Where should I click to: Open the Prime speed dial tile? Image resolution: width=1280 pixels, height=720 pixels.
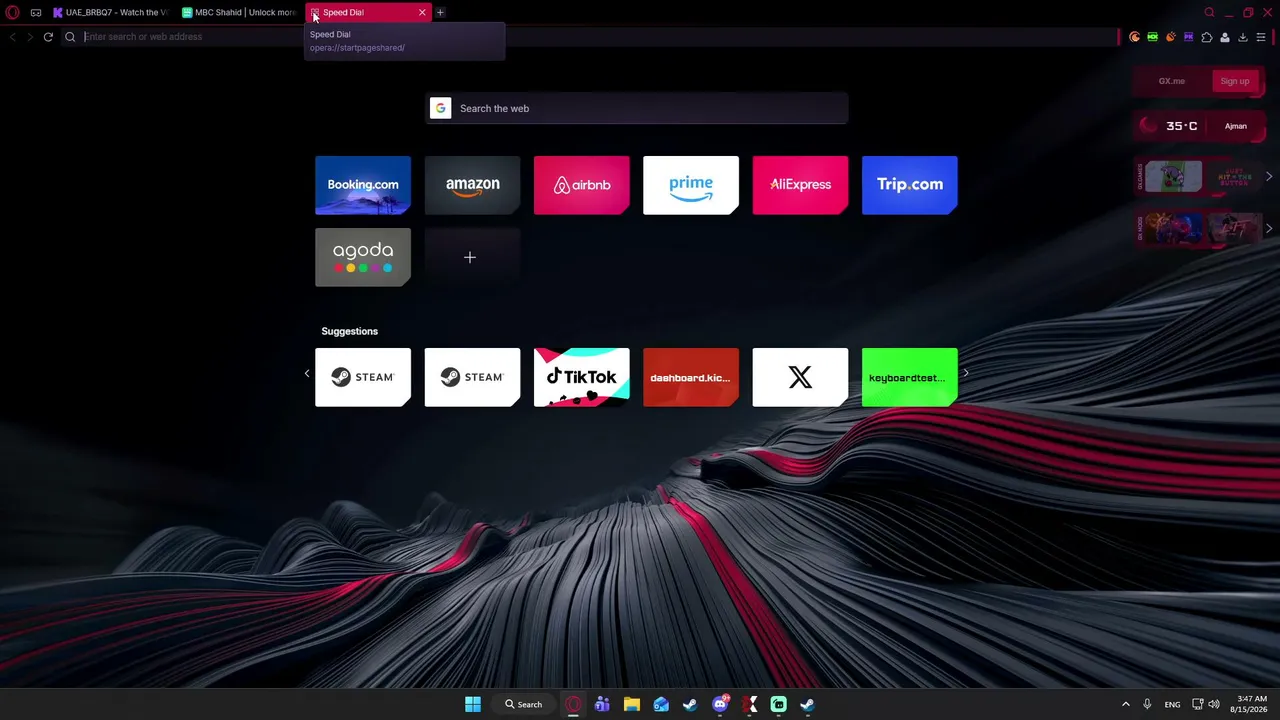click(691, 185)
